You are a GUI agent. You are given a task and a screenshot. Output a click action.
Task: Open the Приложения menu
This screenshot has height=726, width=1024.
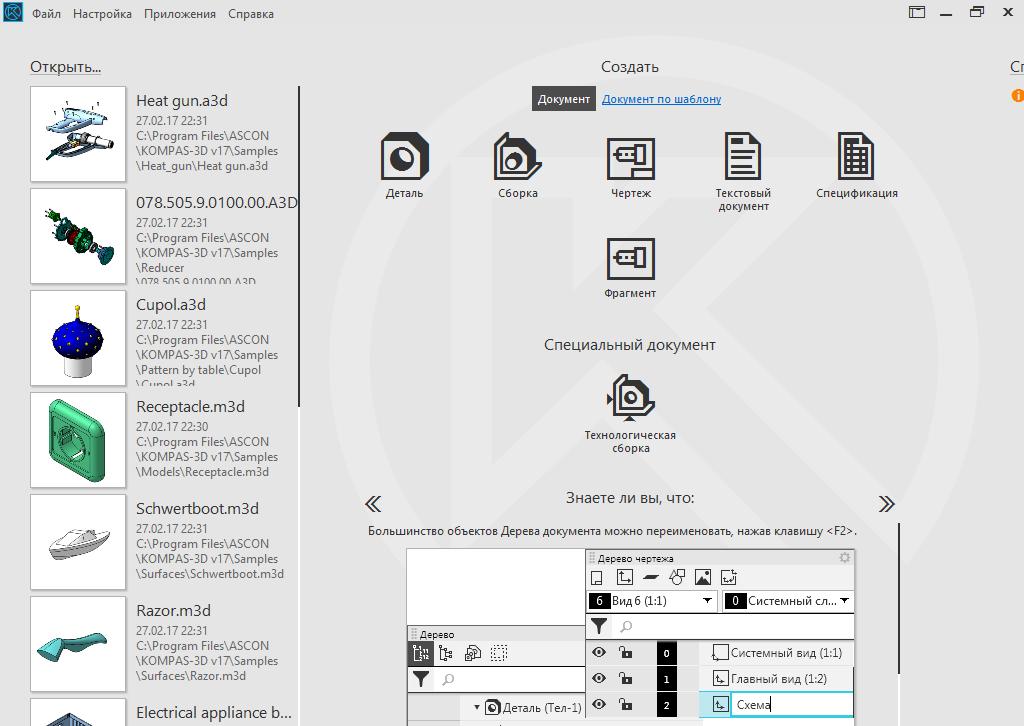pyautogui.click(x=179, y=14)
